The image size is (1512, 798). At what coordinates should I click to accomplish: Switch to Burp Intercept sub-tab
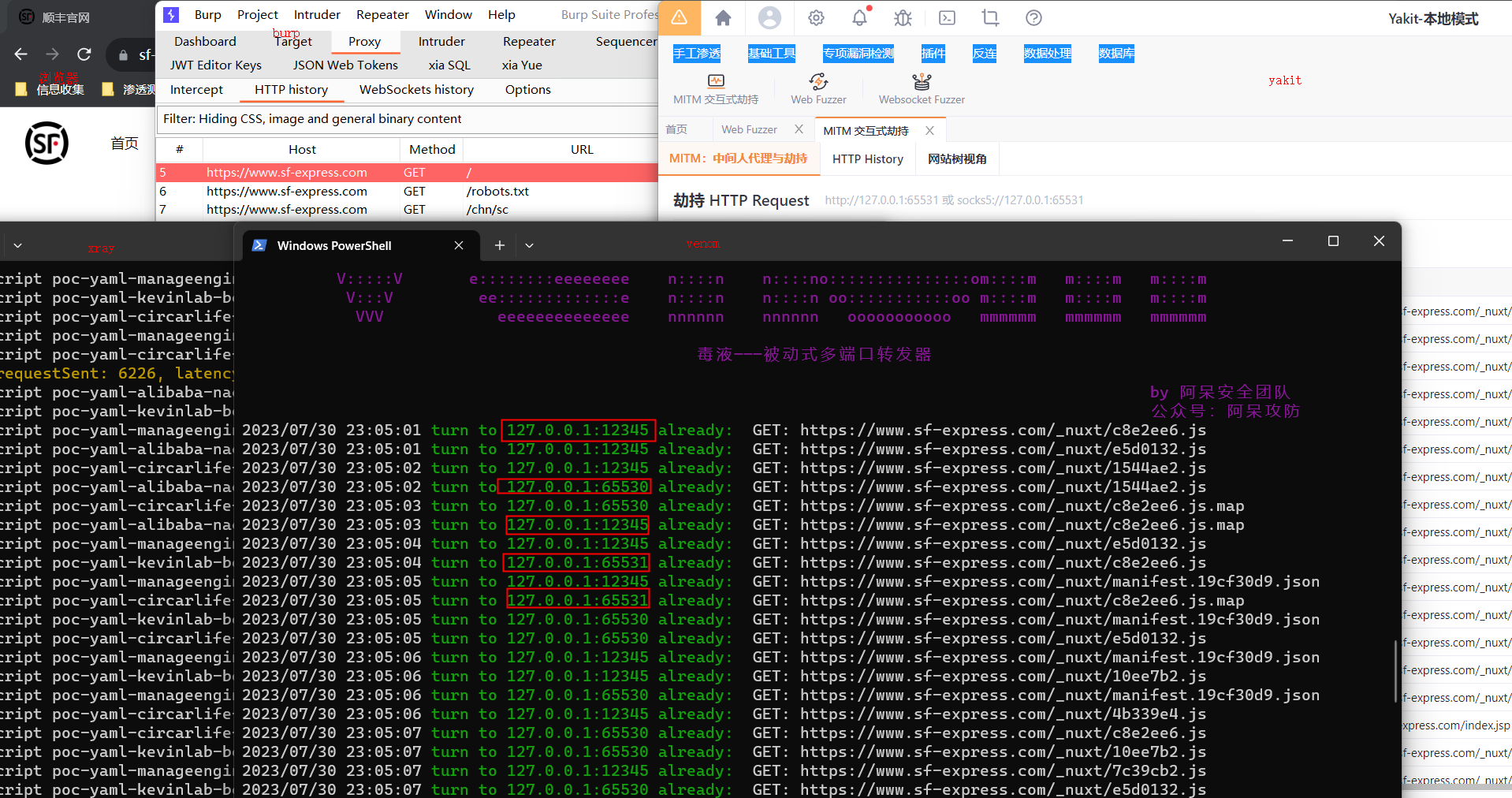(196, 89)
